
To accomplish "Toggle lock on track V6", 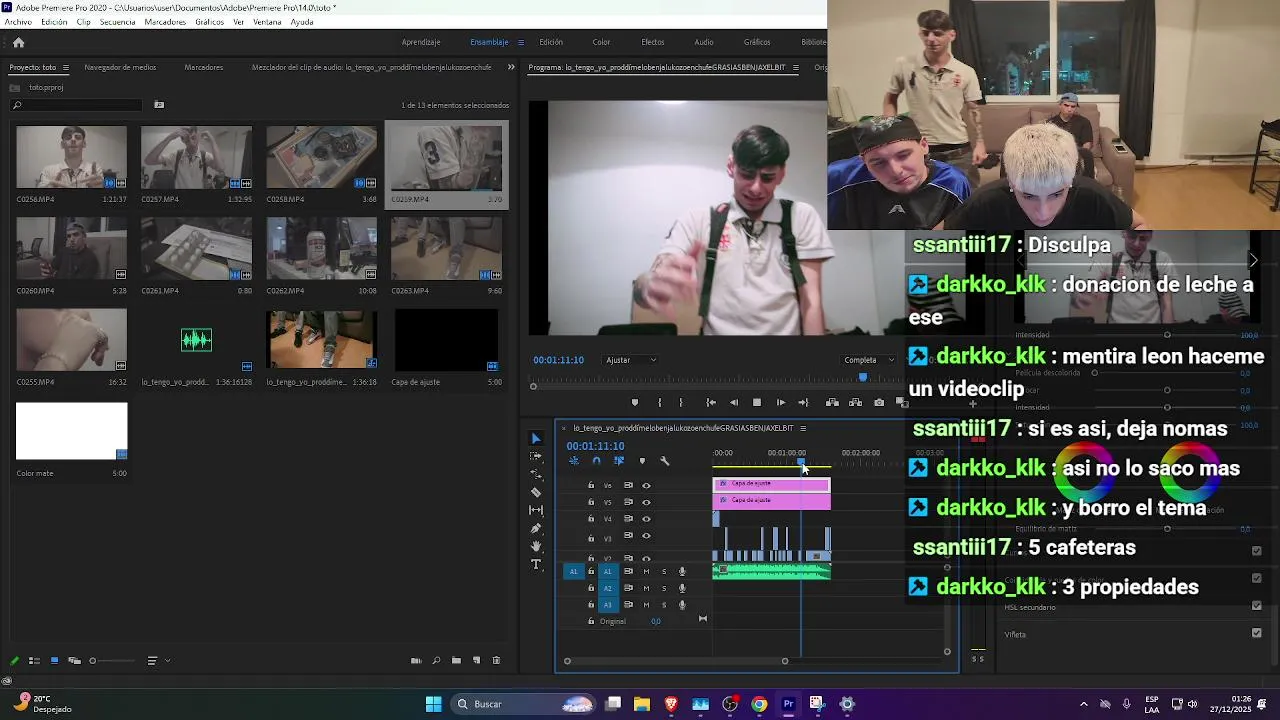I will (x=591, y=485).
